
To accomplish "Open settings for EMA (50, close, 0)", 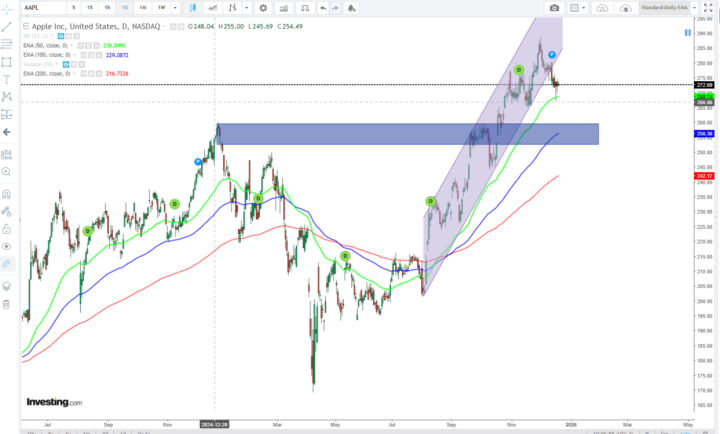I will [89, 45].
